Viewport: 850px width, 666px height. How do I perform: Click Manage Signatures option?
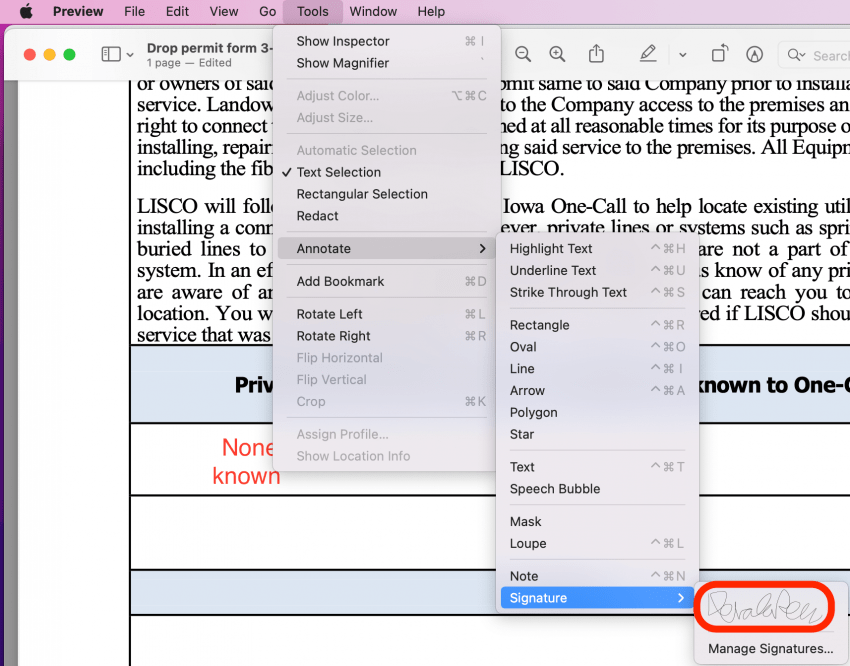tap(770, 649)
